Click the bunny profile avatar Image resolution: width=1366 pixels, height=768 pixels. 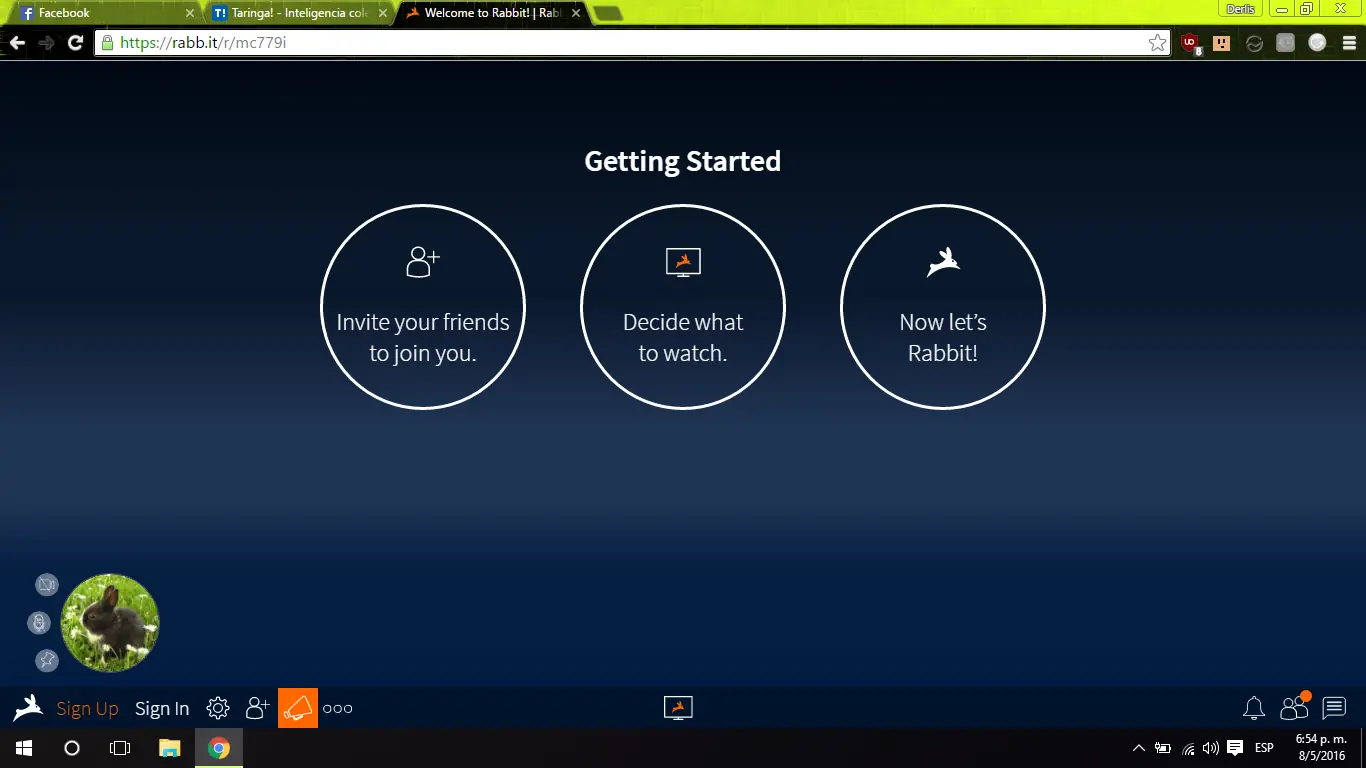pyautogui.click(x=110, y=623)
